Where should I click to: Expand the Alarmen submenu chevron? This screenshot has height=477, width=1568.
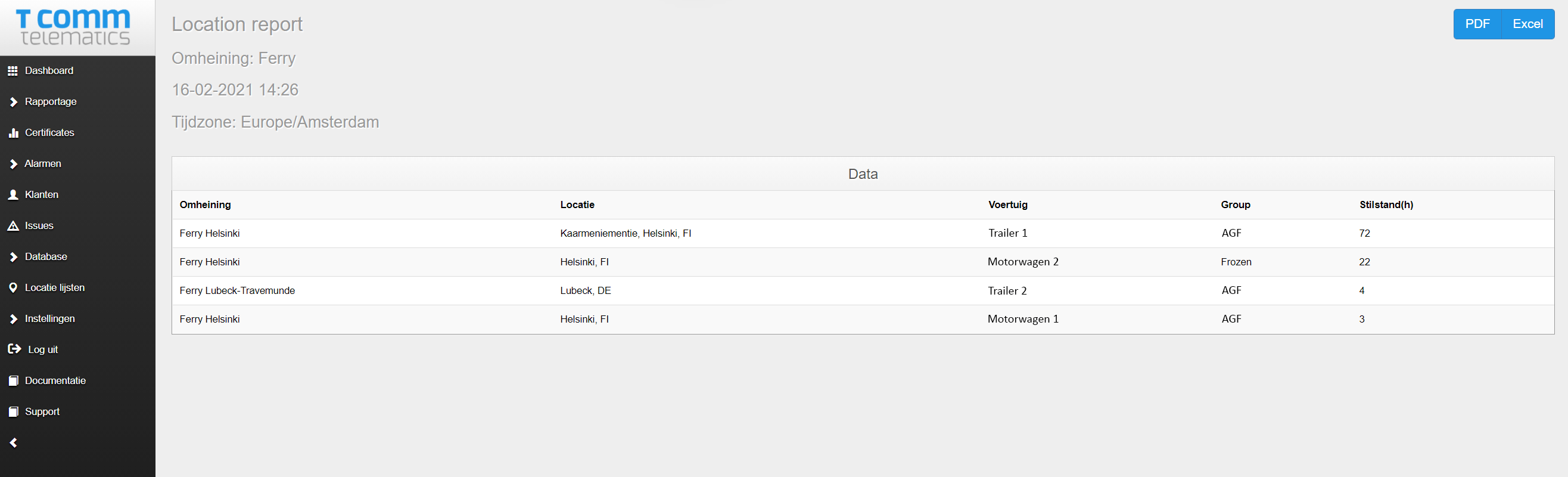click(13, 164)
